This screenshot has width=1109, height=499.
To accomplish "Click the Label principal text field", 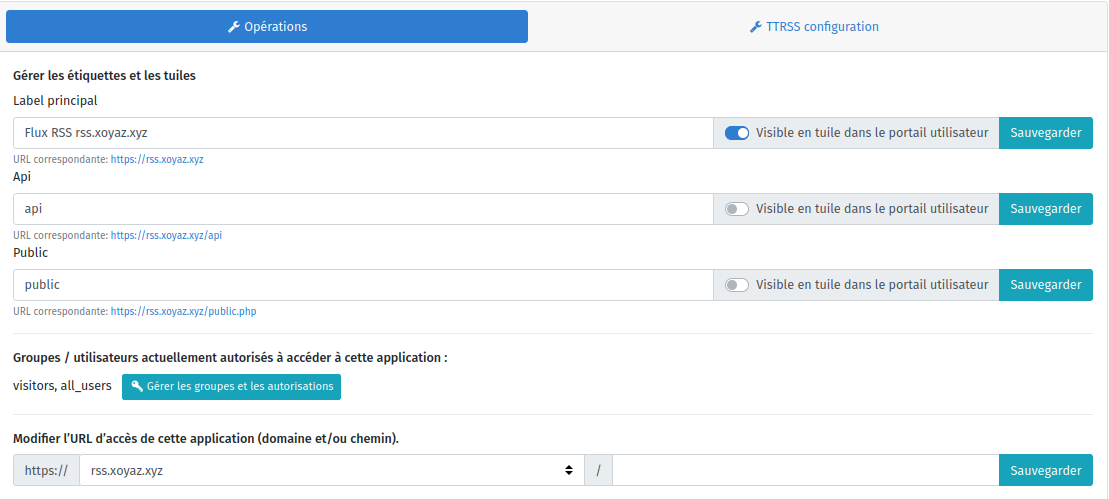I will [x=362, y=133].
